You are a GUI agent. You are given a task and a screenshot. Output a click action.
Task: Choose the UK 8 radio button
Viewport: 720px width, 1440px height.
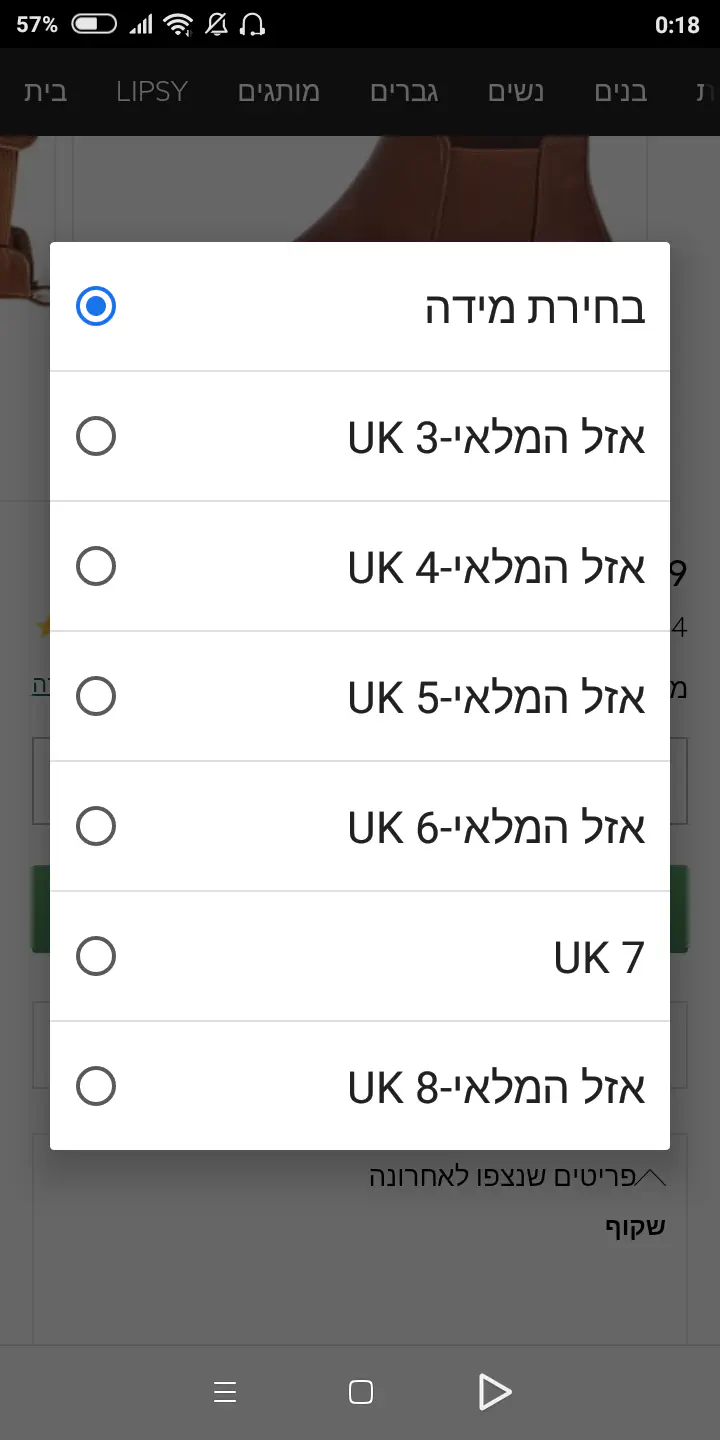click(x=96, y=1086)
